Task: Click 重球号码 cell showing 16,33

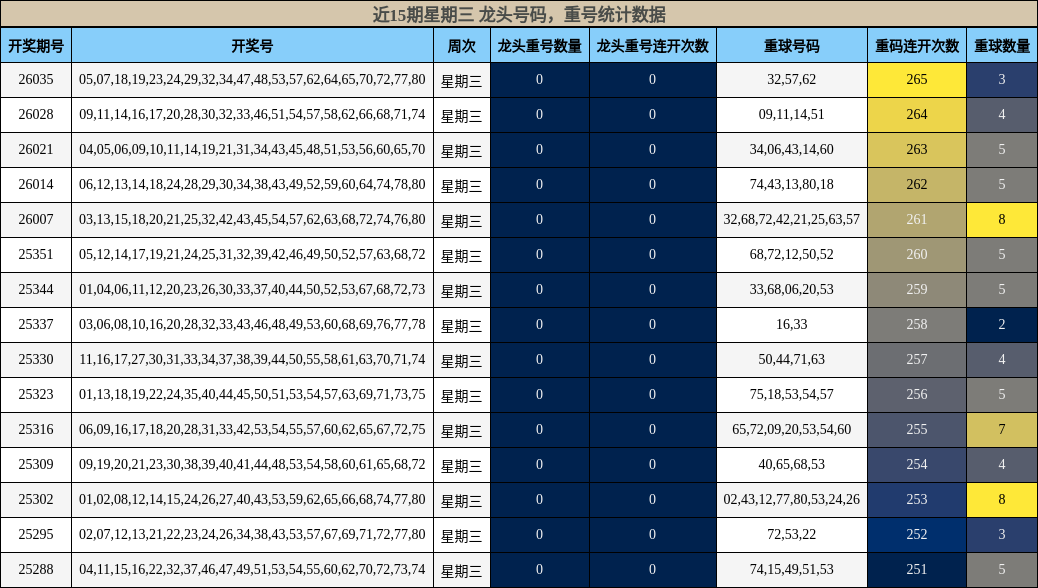Action: point(791,325)
